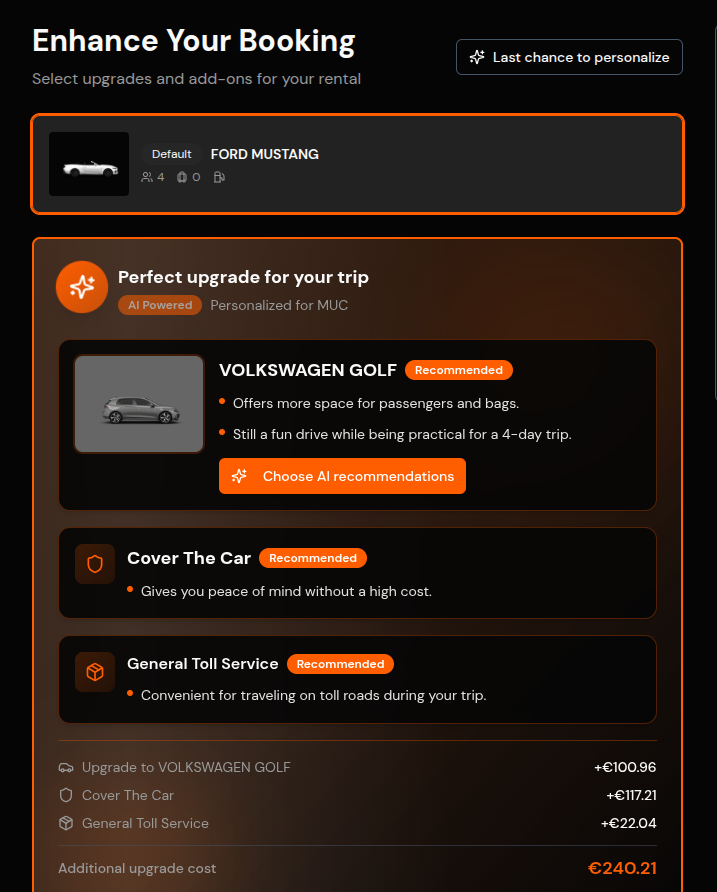
Task: Open the Ford Mustang car thumbnail
Action: (x=89, y=164)
